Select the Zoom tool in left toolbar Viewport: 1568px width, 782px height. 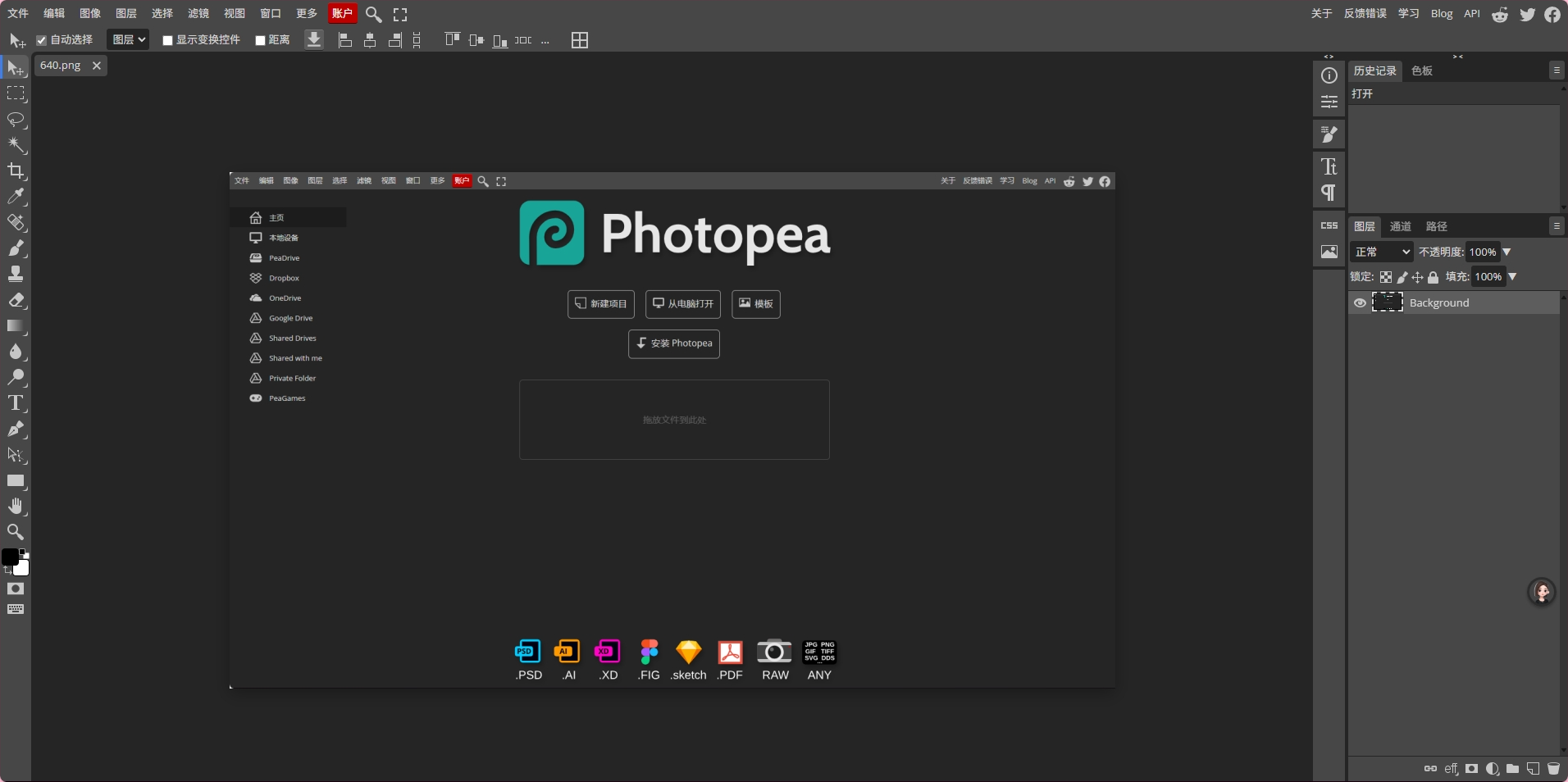16,532
